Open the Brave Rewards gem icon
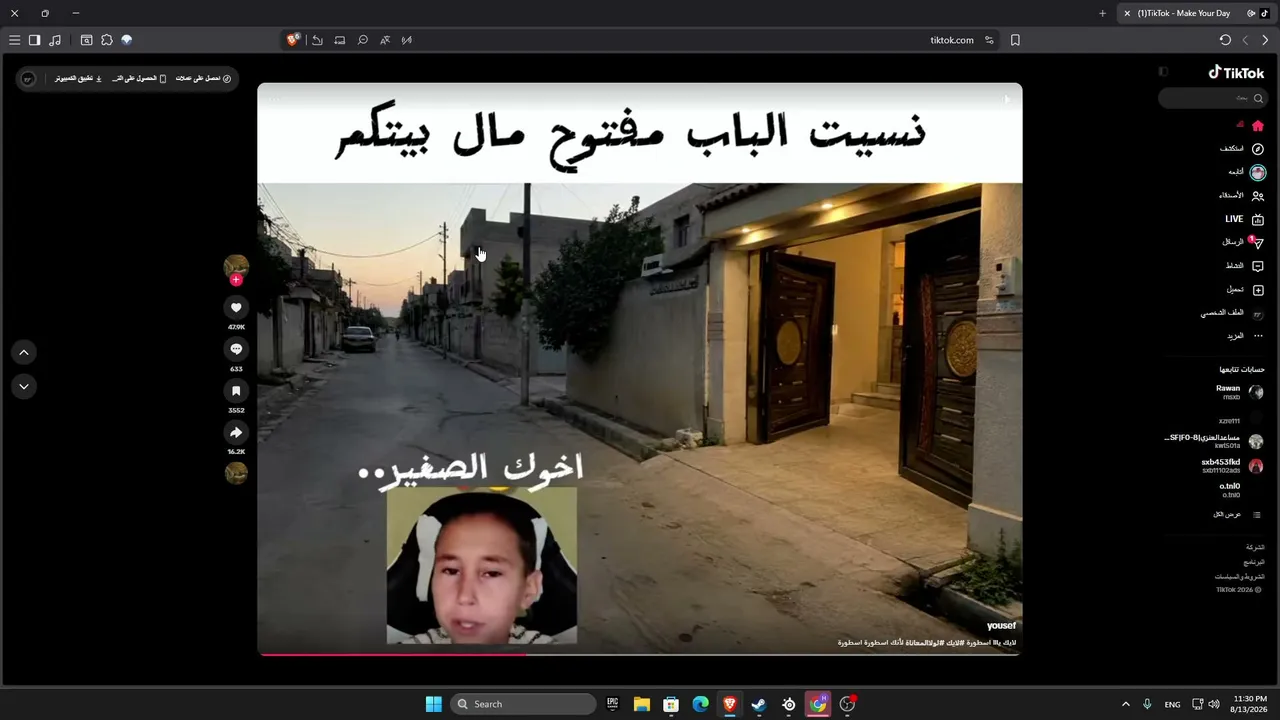1280x720 pixels. (127, 40)
